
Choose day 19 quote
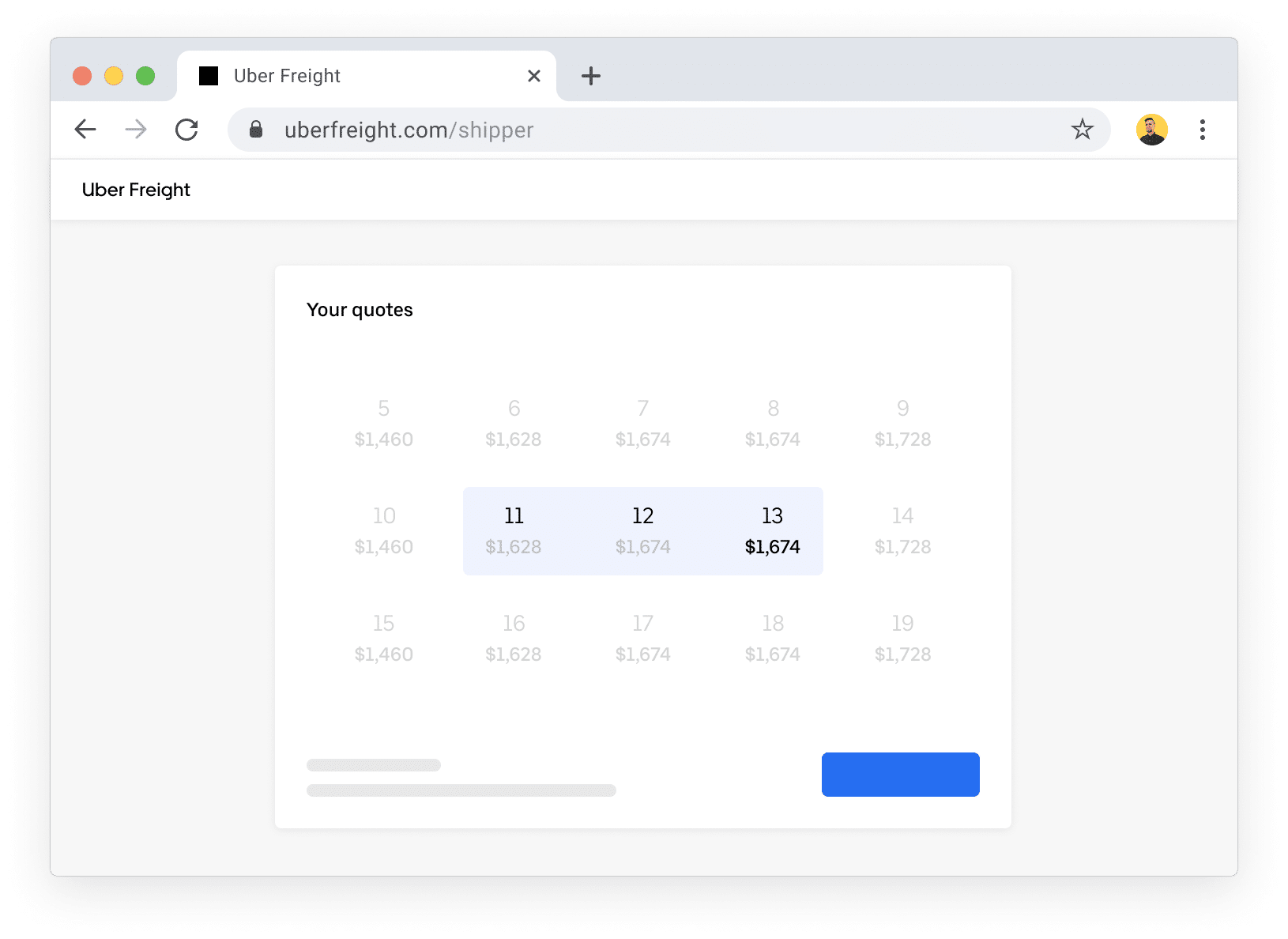click(902, 639)
